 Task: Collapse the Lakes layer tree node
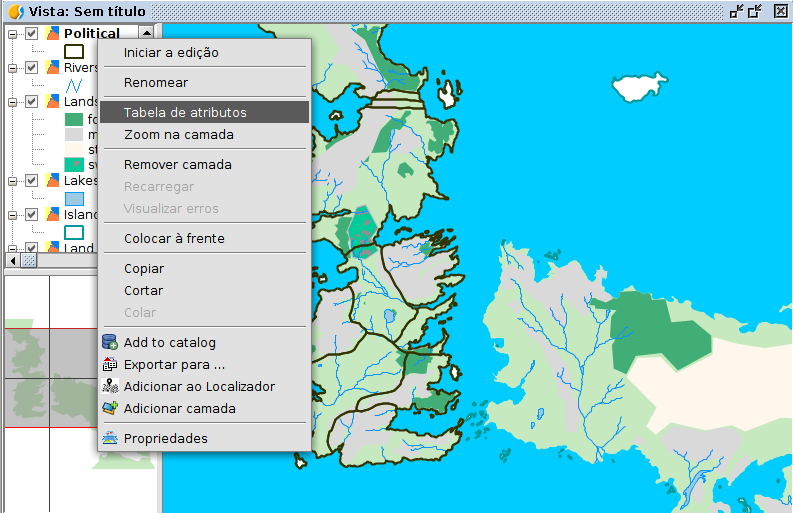click(x=13, y=181)
